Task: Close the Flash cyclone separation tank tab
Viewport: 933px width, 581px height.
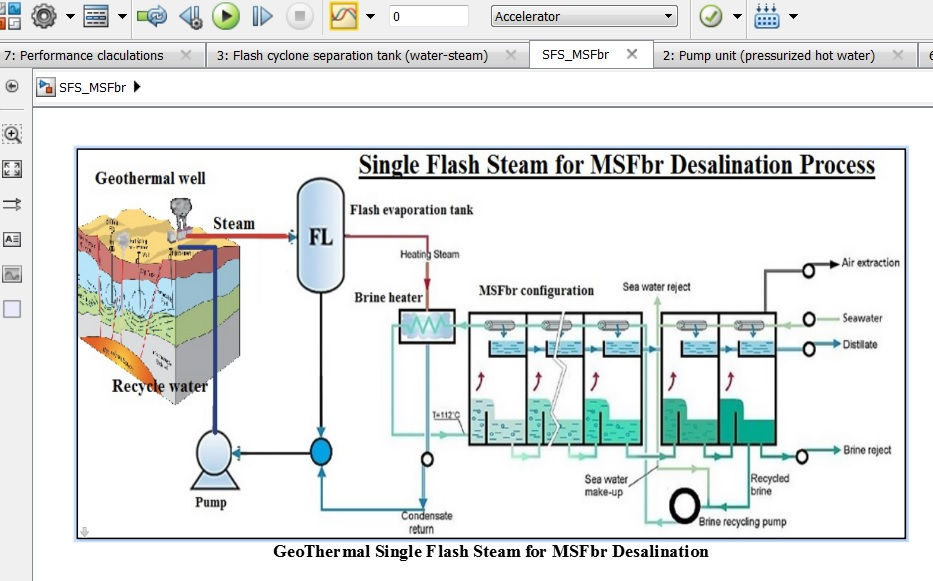Action: tap(511, 55)
